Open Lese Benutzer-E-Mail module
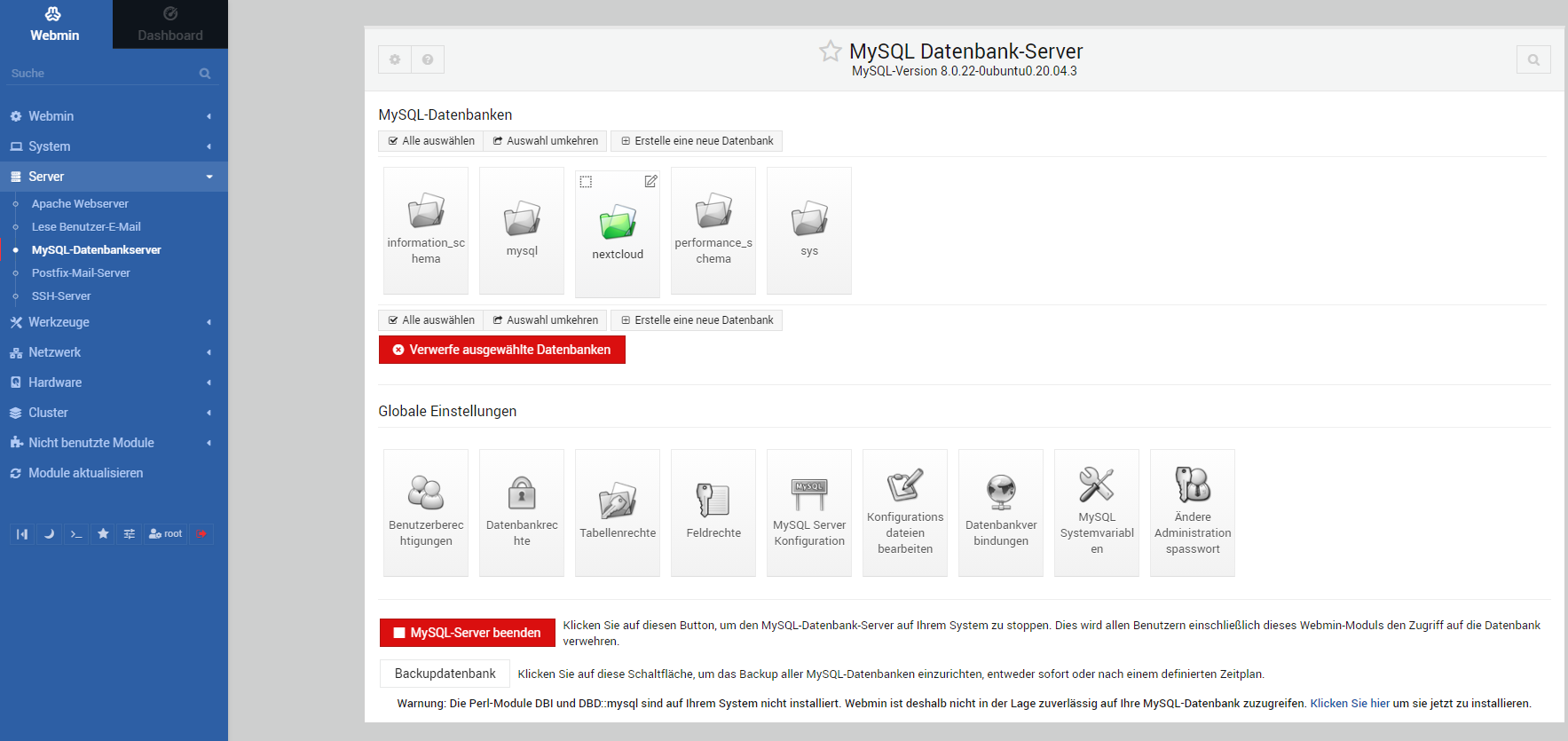This screenshot has height=741, width=1568. pyautogui.click(x=86, y=227)
